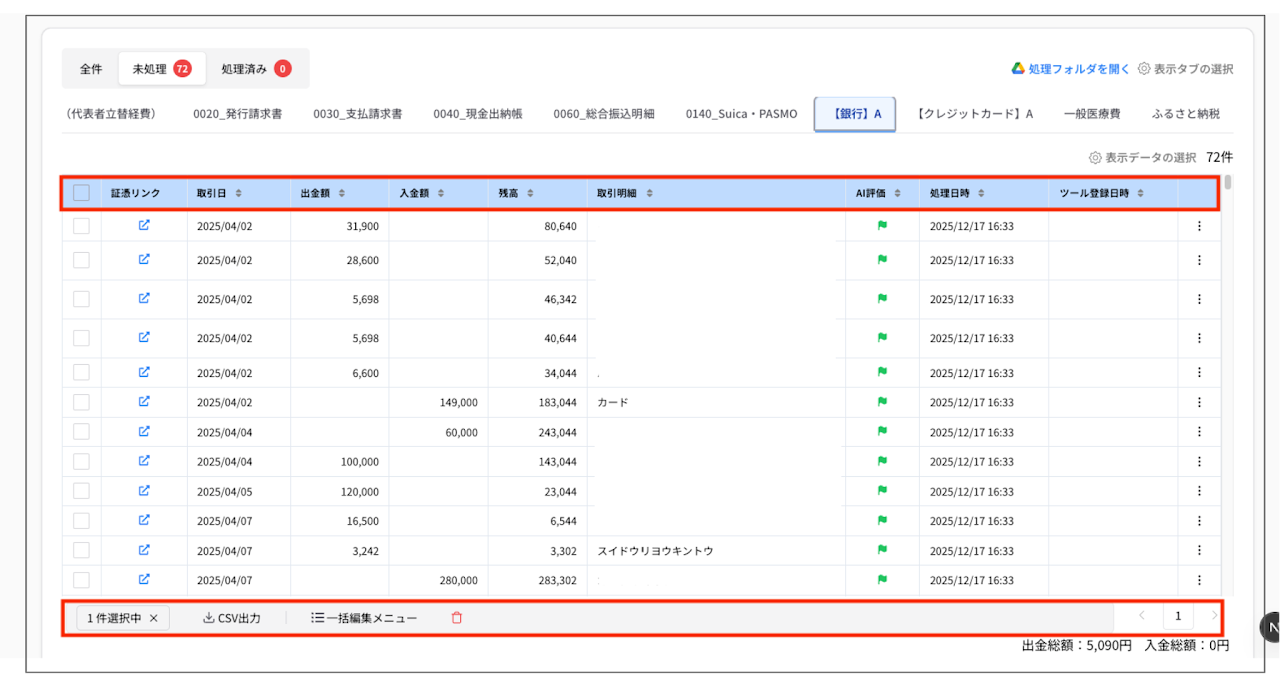This screenshot has width=1280, height=694.
Task: Open evidence link for row with balance 243,044
Action: coord(144,432)
